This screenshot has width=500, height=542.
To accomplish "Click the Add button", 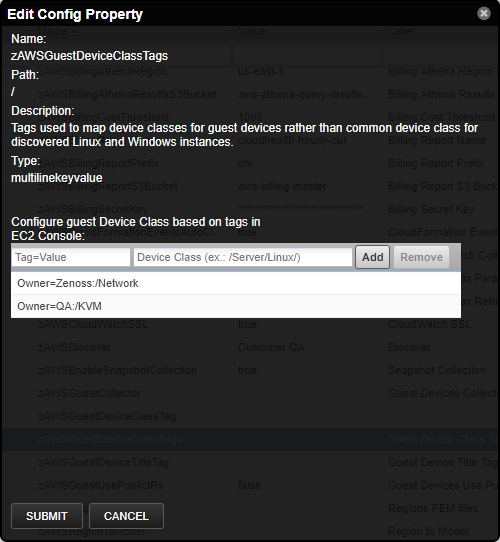I will pos(372,257).
